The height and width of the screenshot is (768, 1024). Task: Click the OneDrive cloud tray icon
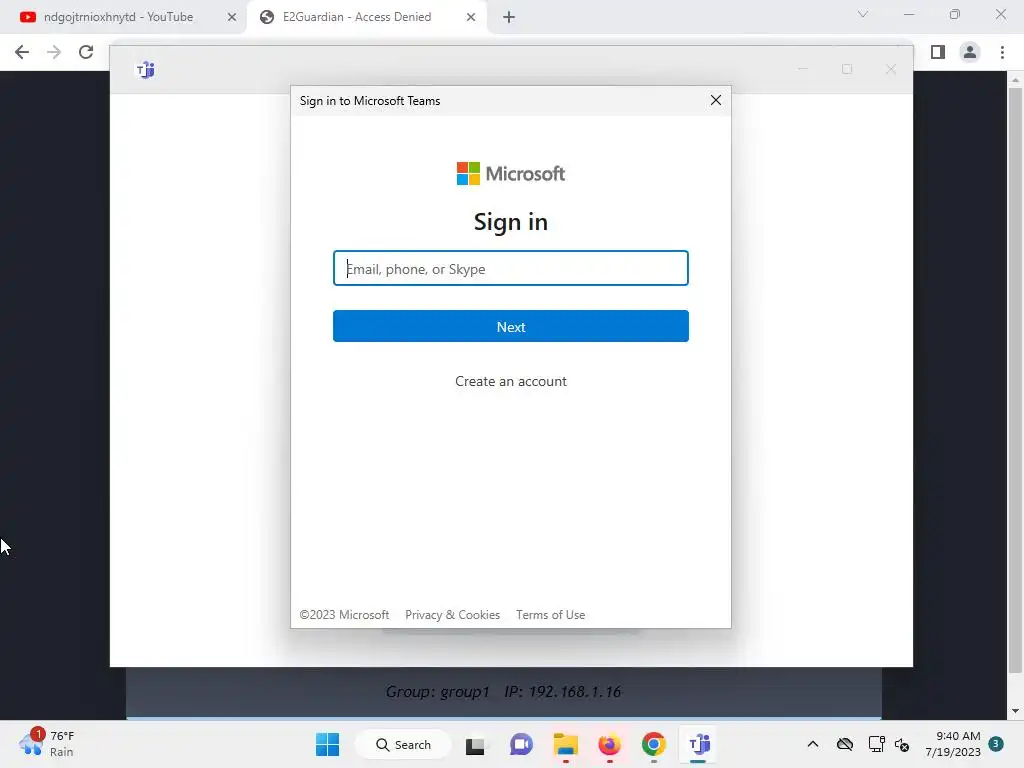pos(845,744)
